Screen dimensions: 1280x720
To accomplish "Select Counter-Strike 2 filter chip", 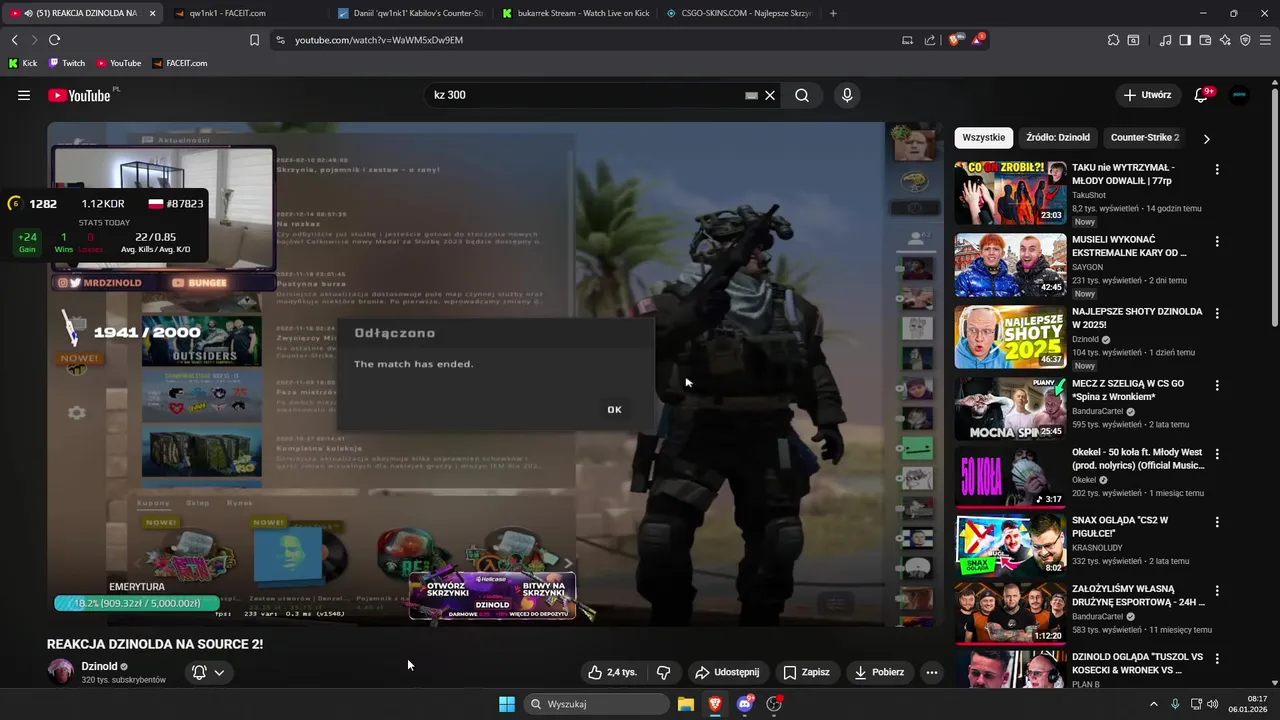I will point(1145,138).
